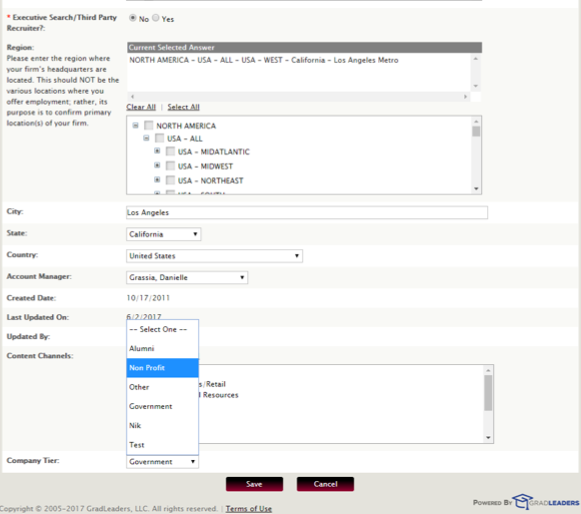Choose Test from the dropdown list
581x514 pixels.
point(162,445)
